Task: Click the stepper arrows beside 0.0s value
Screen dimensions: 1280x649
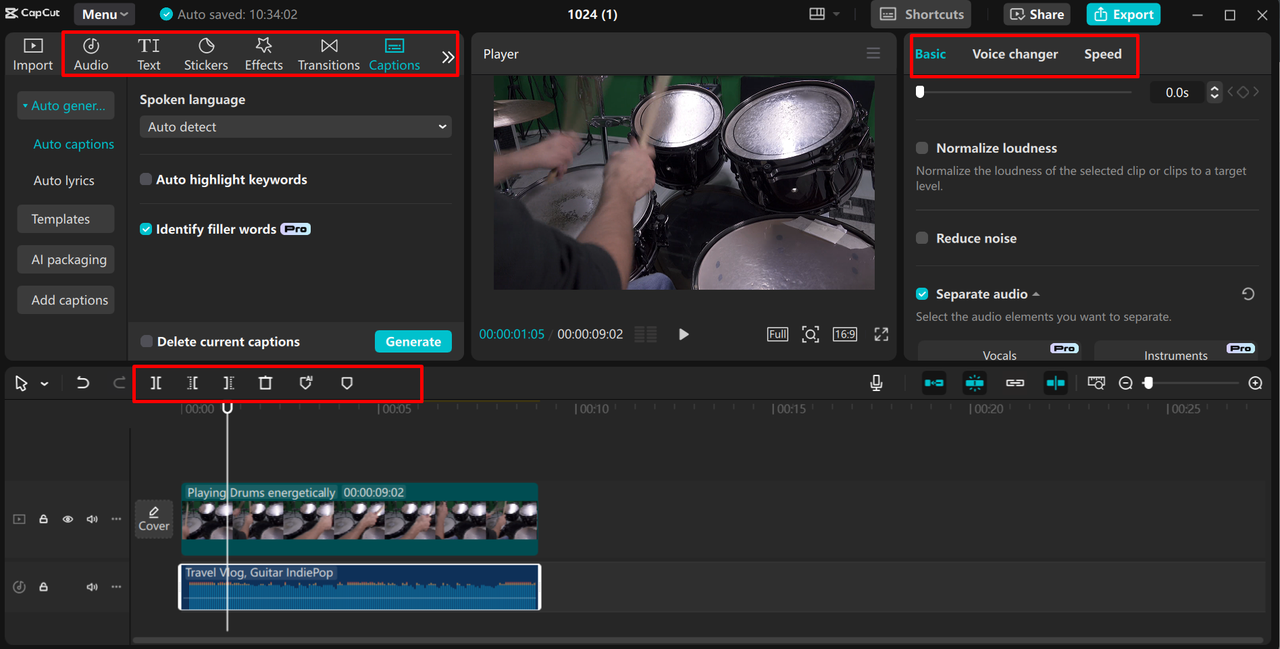Action: 1214,92
